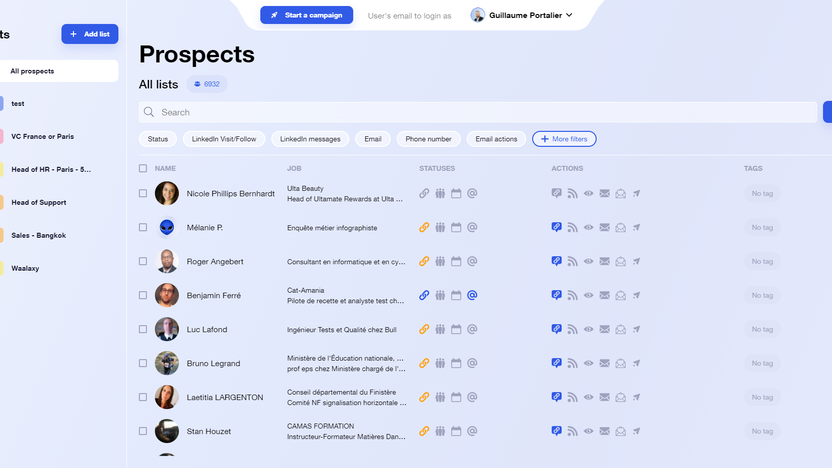Screen dimensions: 832x468
Task: Open the Waalaxy list
Action: (25, 268)
